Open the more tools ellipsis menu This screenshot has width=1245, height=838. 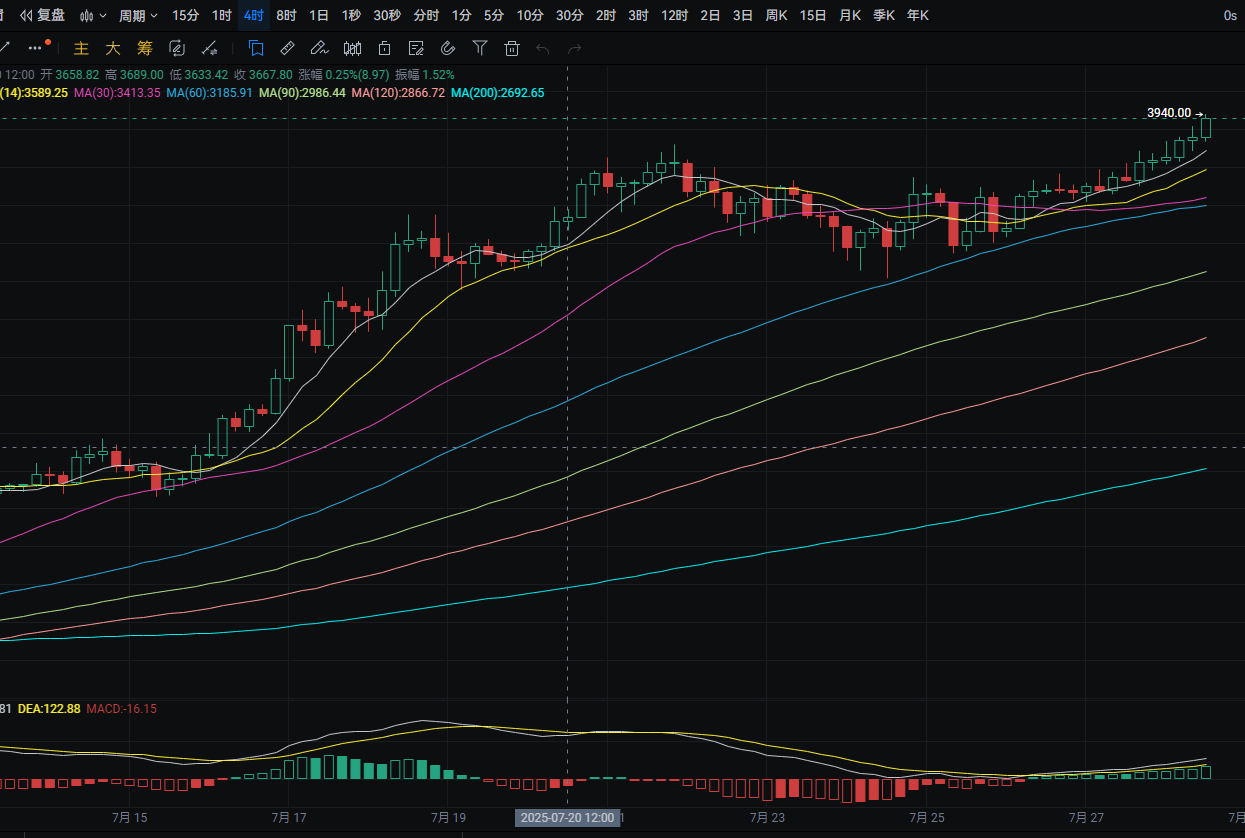37,48
